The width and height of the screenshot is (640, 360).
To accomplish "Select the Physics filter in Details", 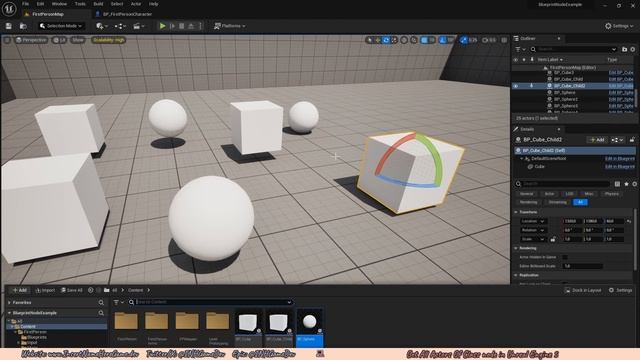I will [611, 194].
